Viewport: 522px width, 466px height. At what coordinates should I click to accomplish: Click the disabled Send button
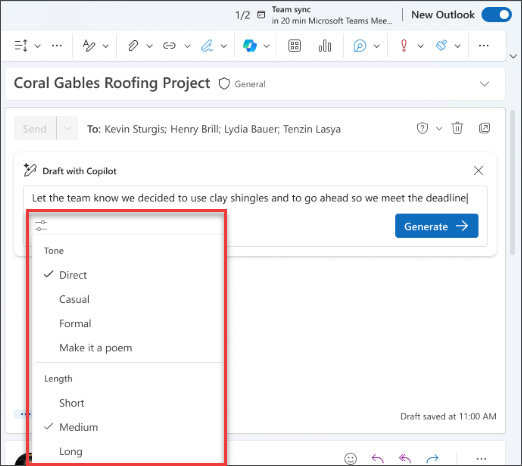click(35, 128)
